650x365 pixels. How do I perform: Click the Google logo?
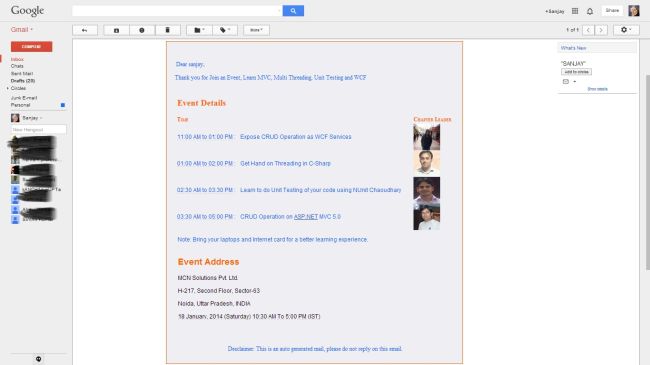(x=27, y=11)
